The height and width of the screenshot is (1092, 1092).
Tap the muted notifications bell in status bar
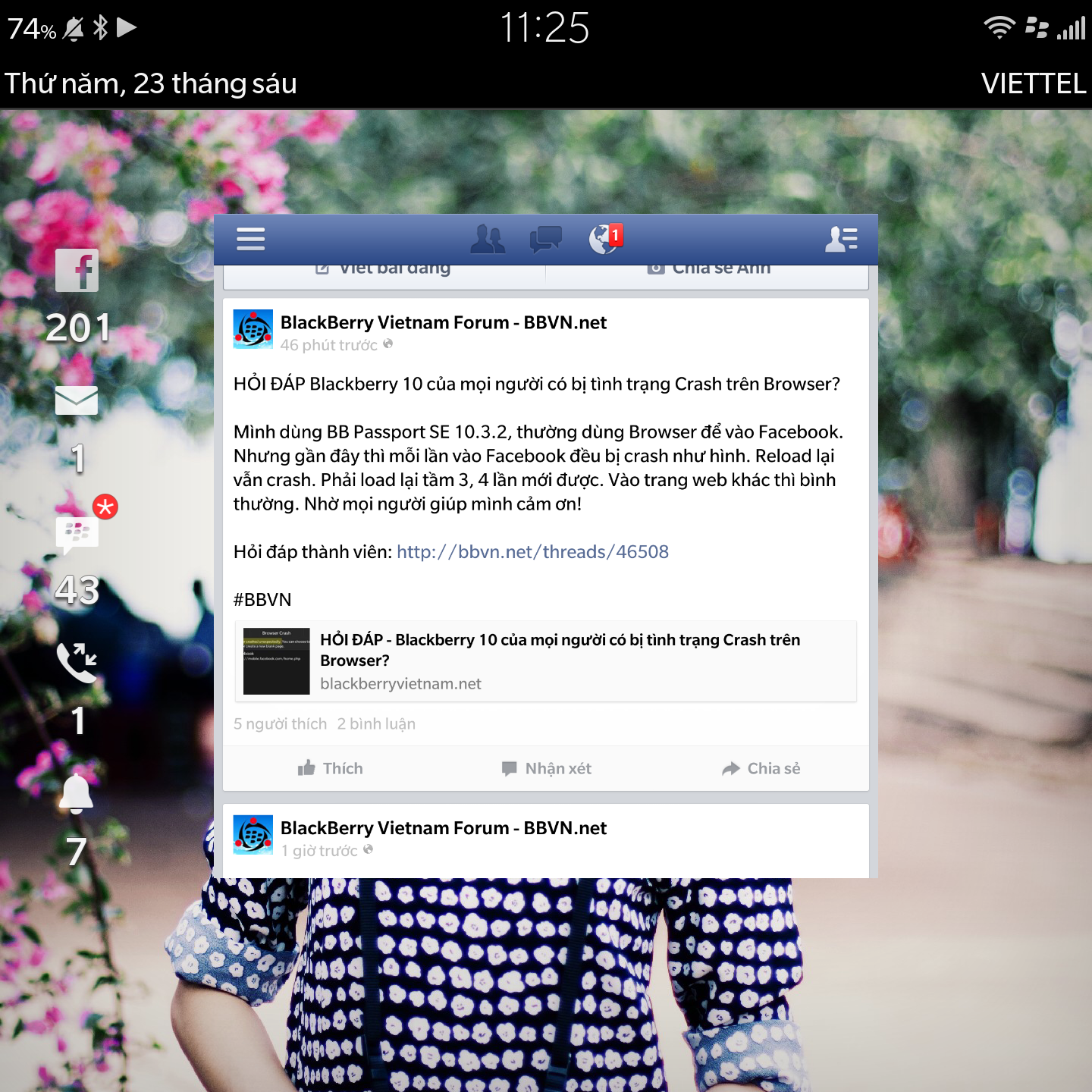[x=74, y=29]
